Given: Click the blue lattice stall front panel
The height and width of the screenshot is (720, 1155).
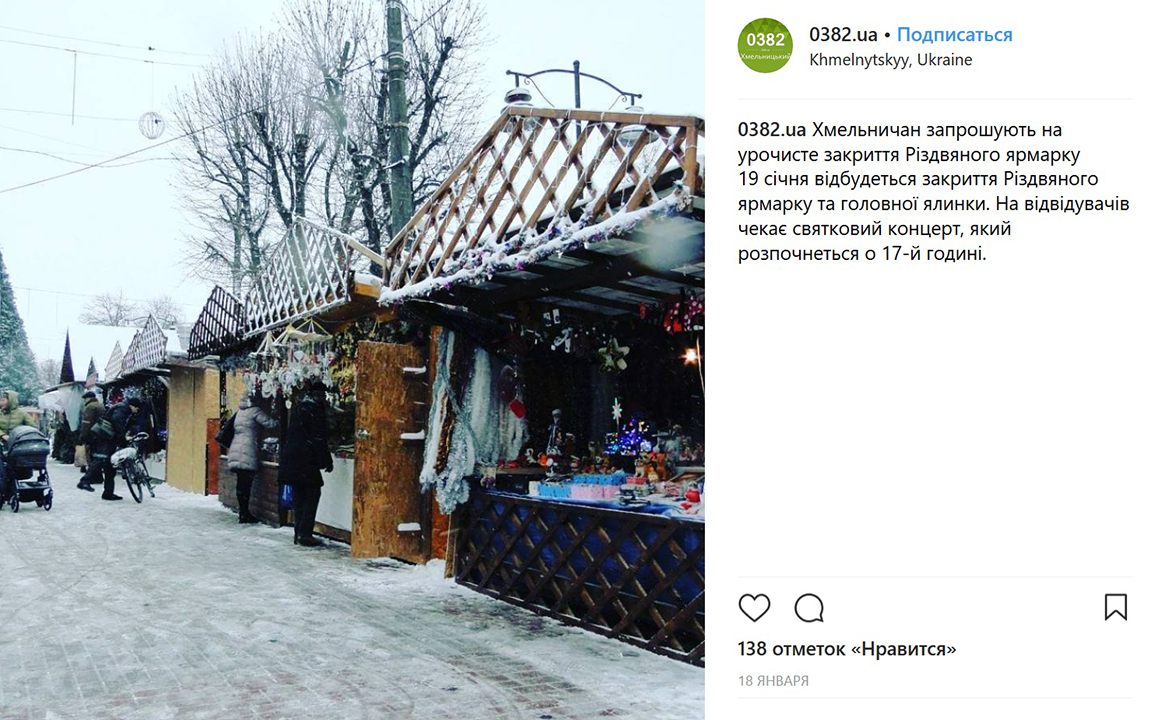Looking at the screenshot, I should (580, 573).
